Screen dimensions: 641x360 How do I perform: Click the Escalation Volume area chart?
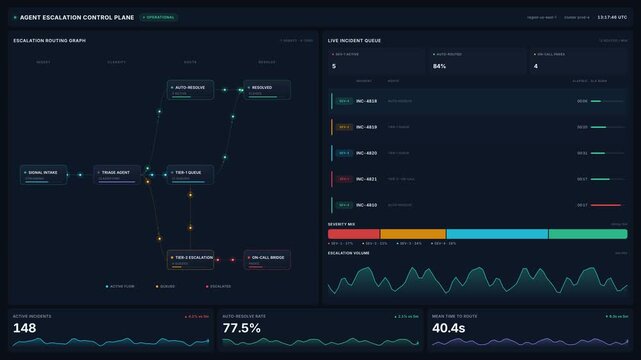(x=477, y=280)
